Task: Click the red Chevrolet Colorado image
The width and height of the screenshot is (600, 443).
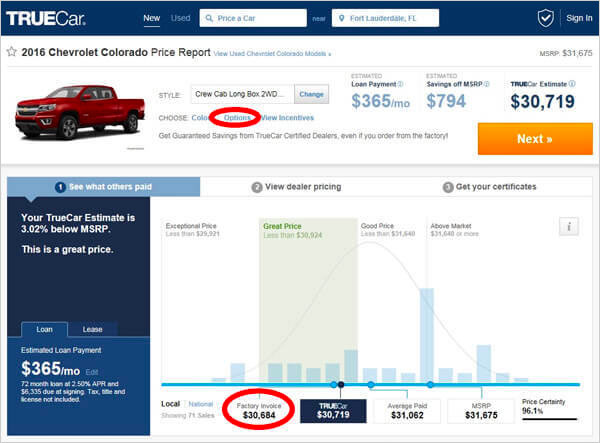Action: pos(80,111)
